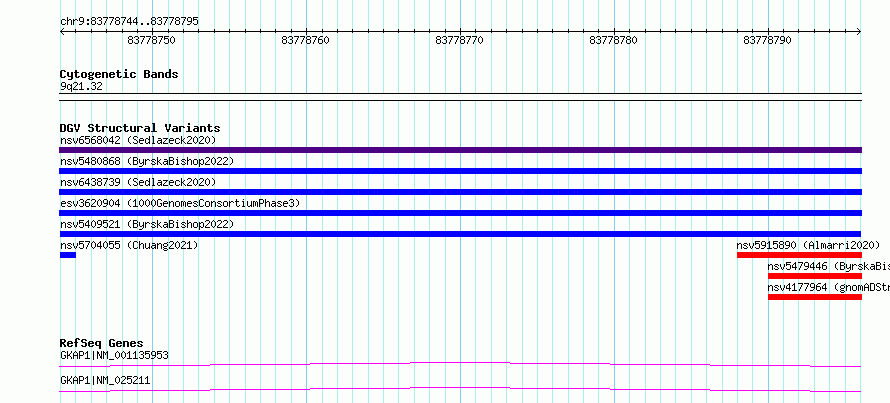Select the 9q21.32 band label
Screen dimensions: 890x403
[81, 87]
